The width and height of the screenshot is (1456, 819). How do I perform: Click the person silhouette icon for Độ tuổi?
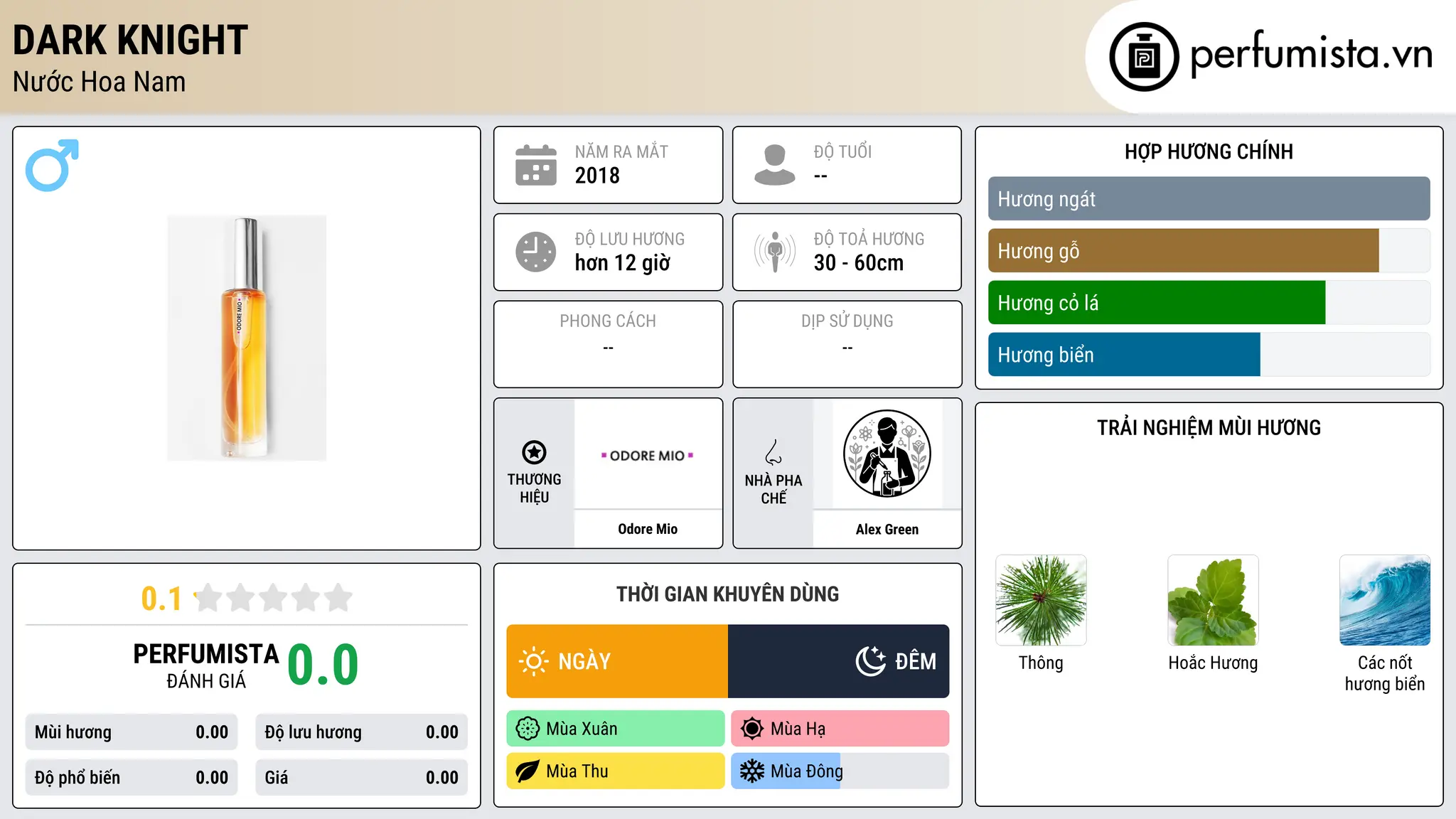point(775,165)
